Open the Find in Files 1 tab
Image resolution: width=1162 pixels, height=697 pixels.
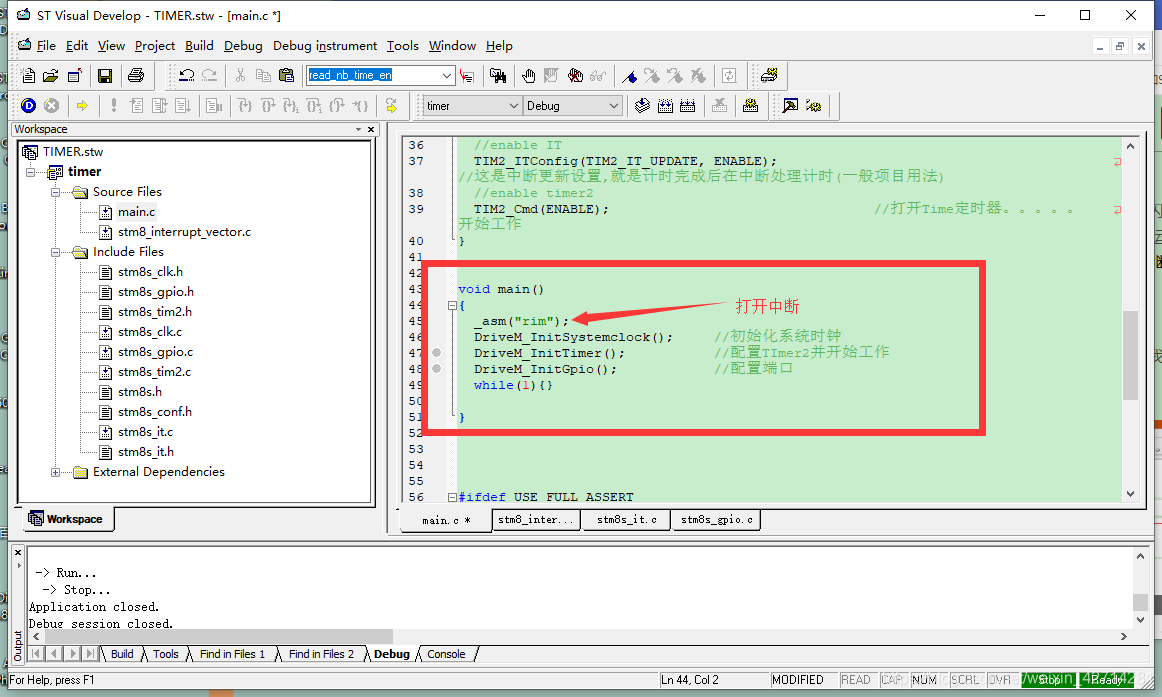click(x=232, y=654)
